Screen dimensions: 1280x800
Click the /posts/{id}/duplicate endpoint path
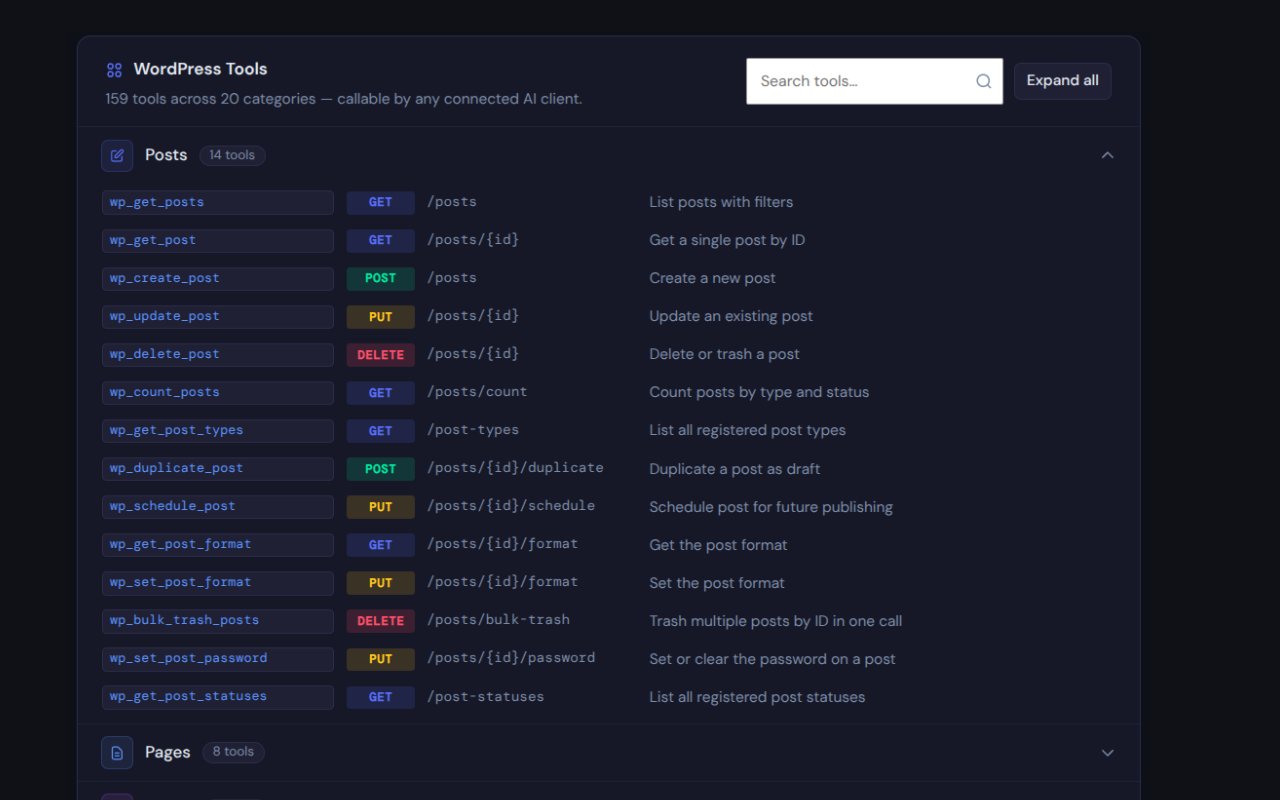pyautogui.click(x=515, y=468)
